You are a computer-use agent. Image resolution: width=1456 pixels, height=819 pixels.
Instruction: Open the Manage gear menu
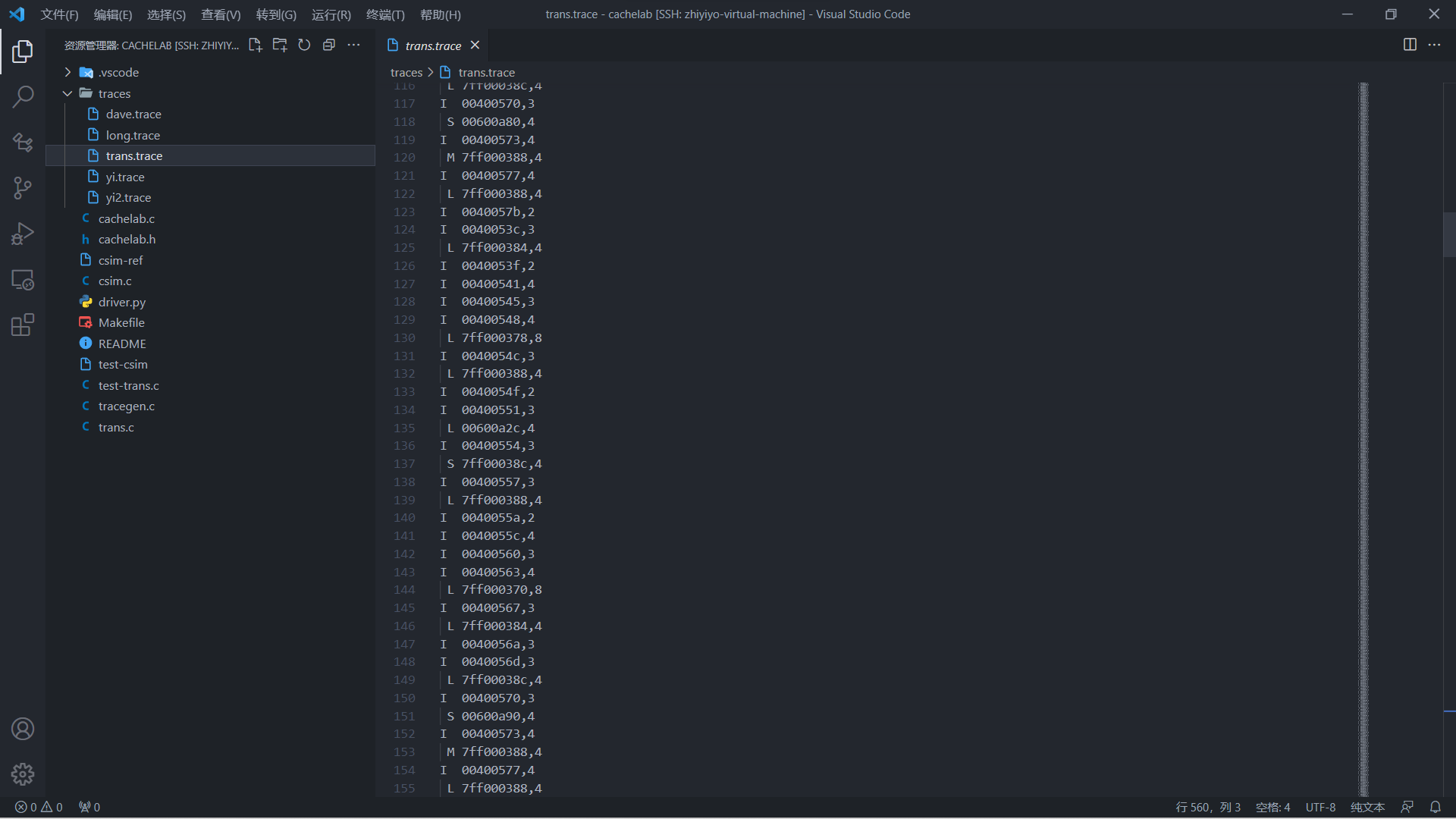(23, 774)
